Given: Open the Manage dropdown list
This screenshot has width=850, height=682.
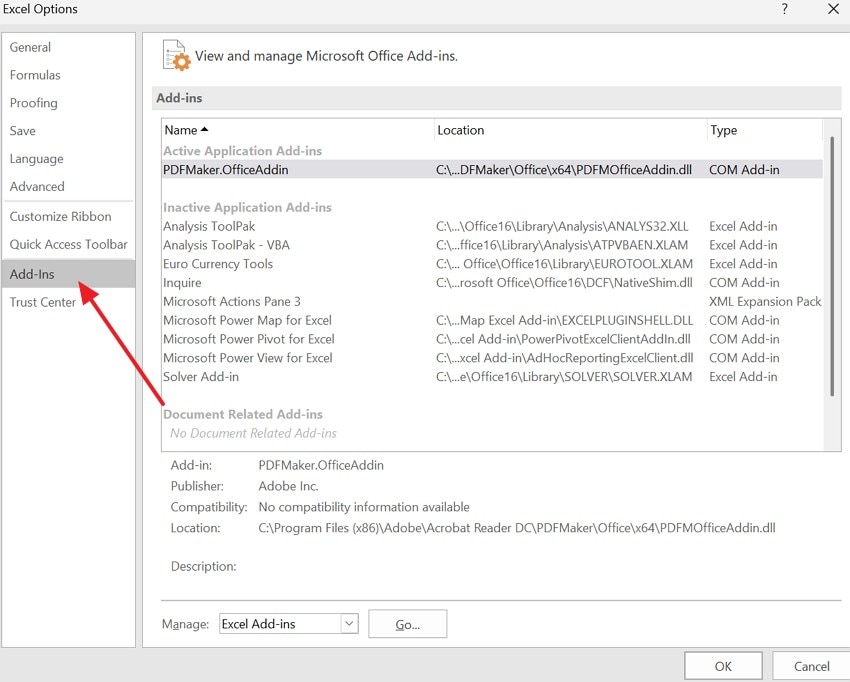Looking at the screenshot, I should click(x=349, y=624).
